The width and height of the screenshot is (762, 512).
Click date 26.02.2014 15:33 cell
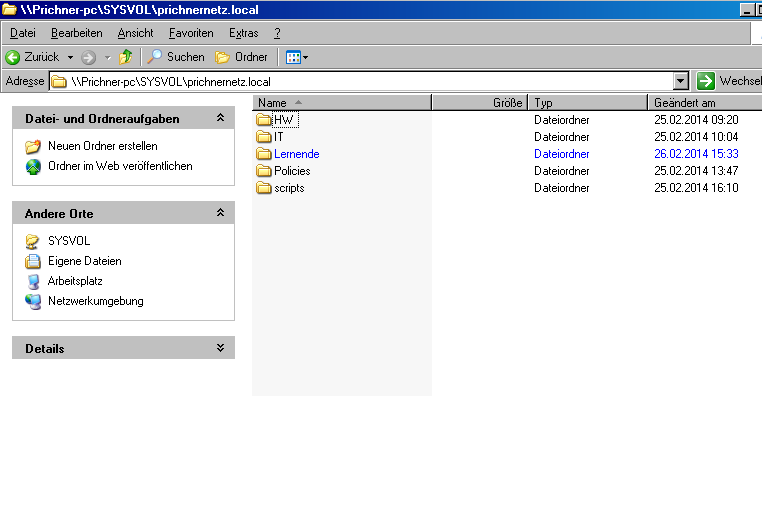tap(696, 154)
